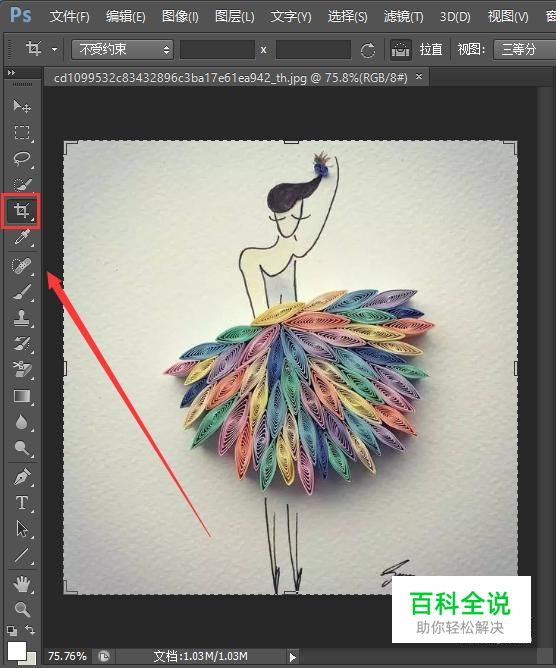
Task: Select the Lasso tool
Action: [x=22, y=158]
